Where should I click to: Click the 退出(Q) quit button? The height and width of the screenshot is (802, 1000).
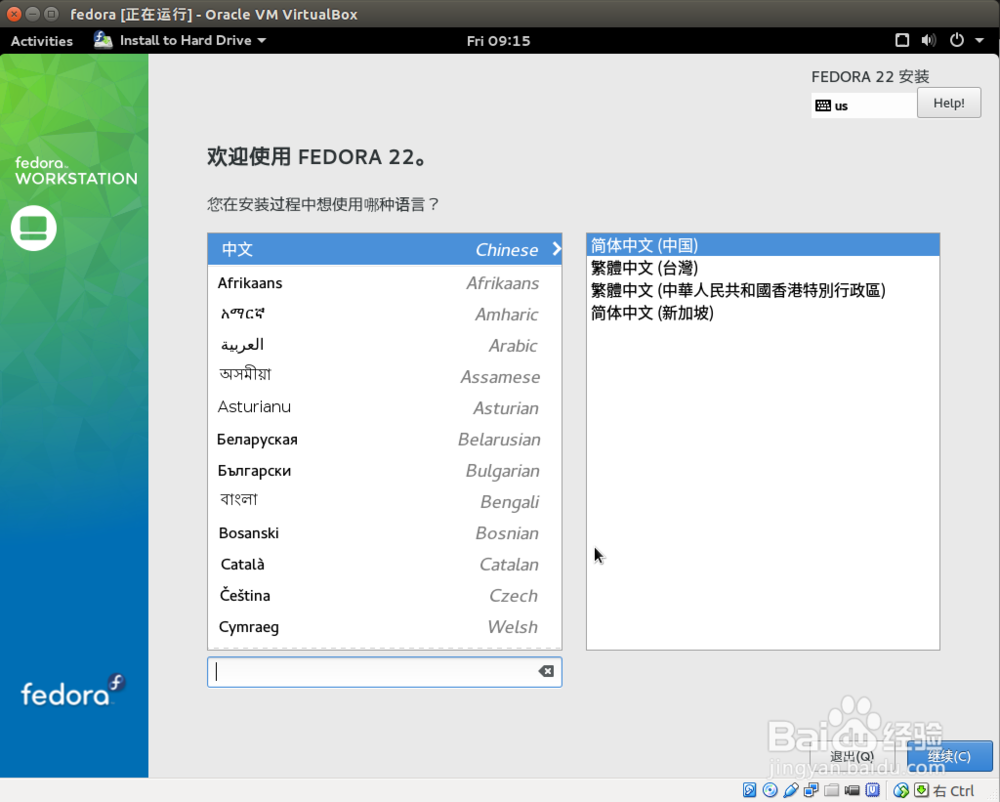[851, 756]
